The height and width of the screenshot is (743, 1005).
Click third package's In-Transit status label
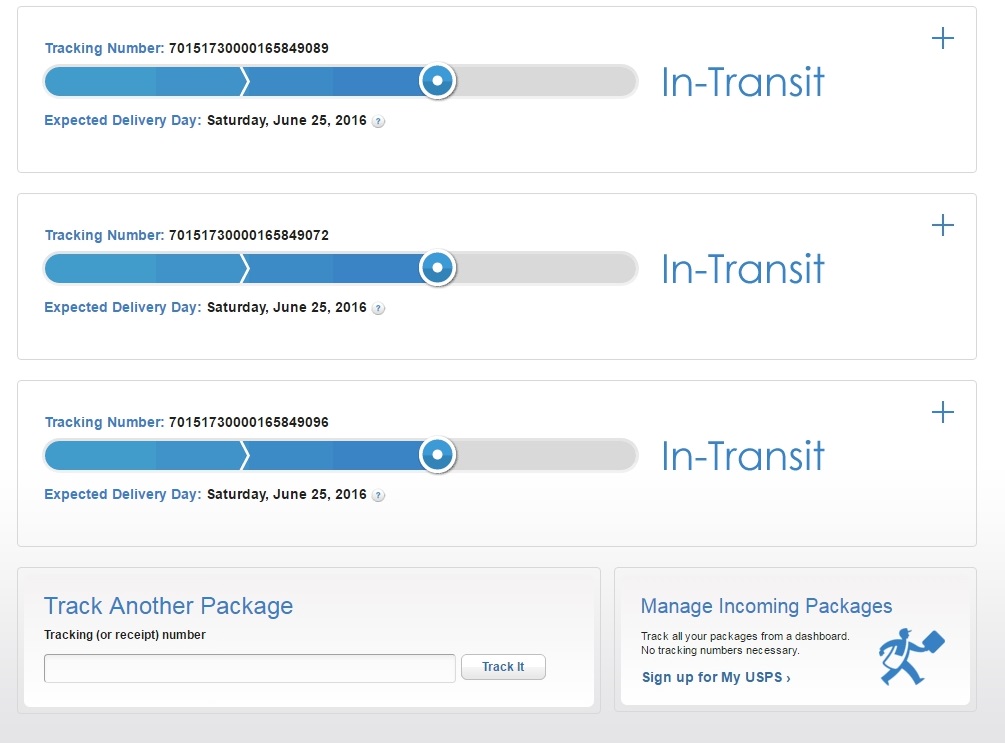click(x=743, y=456)
